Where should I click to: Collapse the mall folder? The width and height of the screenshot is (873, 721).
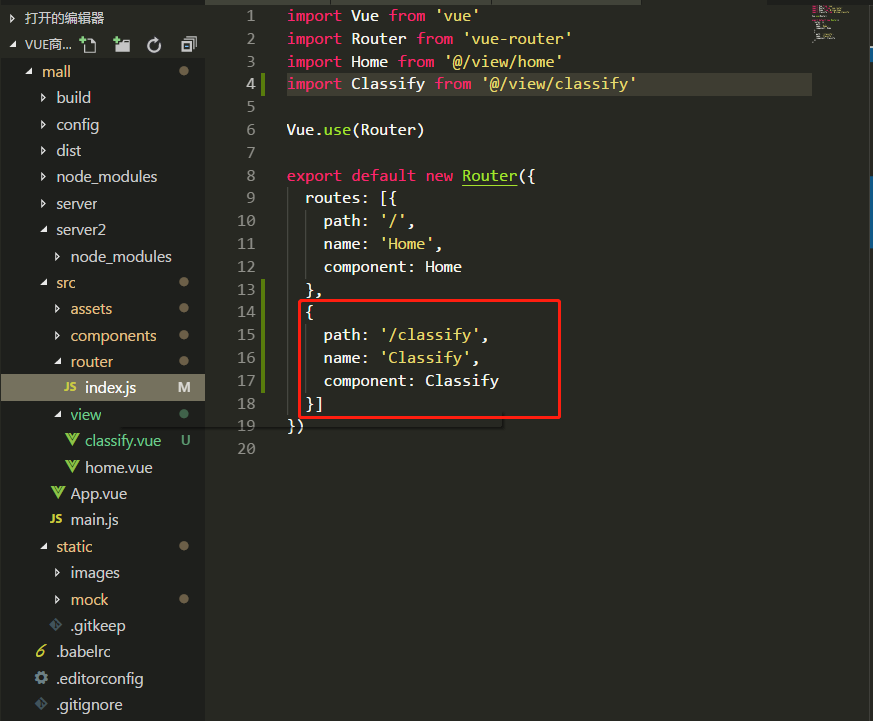tap(29, 71)
